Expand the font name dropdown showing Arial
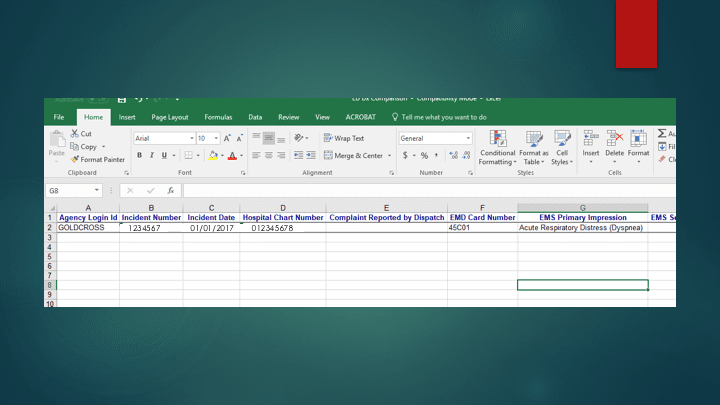 pos(191,138)
